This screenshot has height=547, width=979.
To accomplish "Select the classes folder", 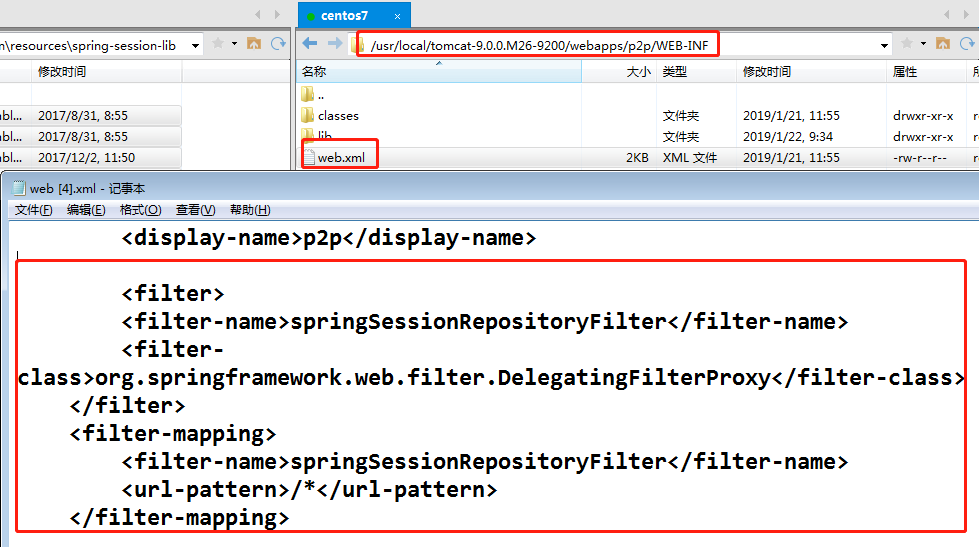I will 338,116.
